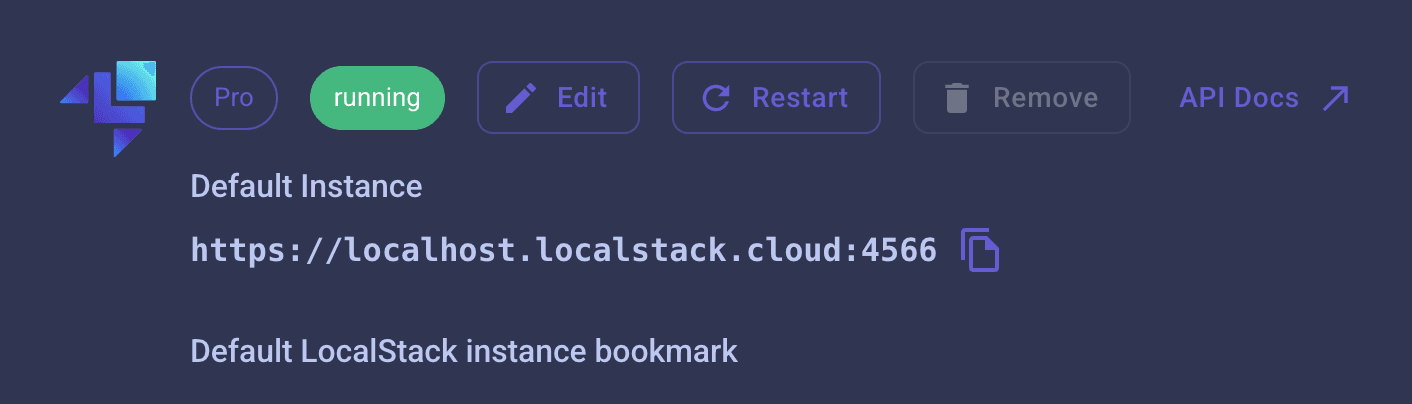This screenshot has height=404, width=1412.
Task: Copy the endpoint URL with copy icon
Action: pyautogui.click(x=980, y=250)
